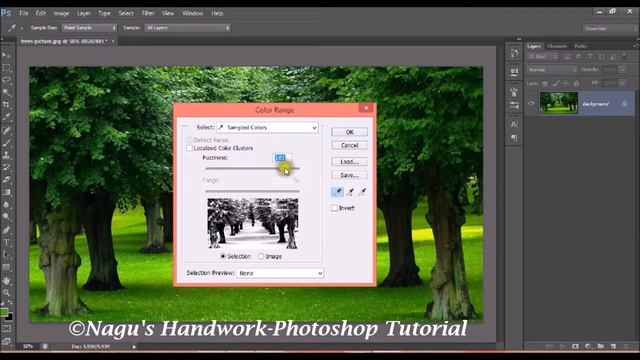Select the Brush tool
This screenshot has height=360, width=640.
7,142
